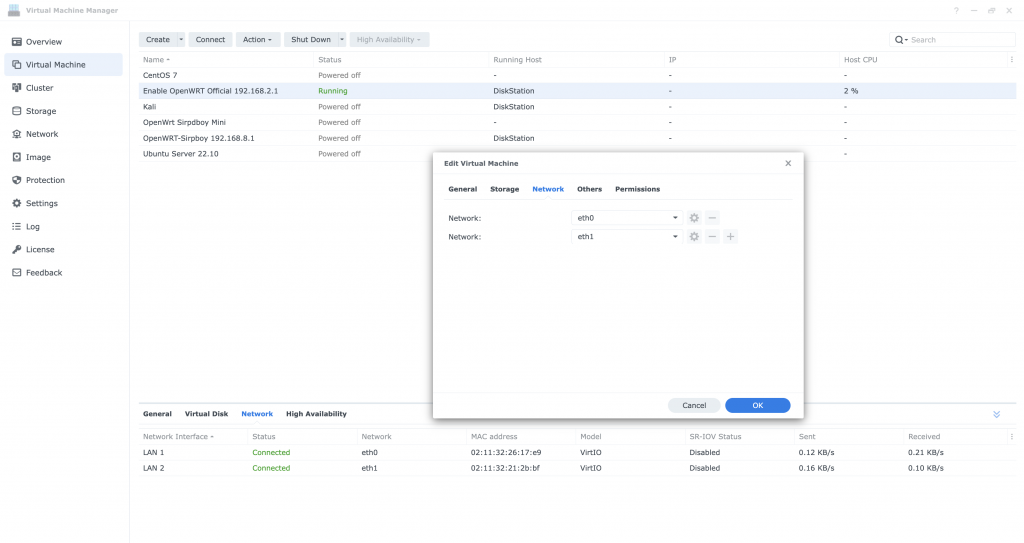Open the Create dropdown arrow
The width and height of the screenshot is (1024, 543).
pos(181,40)
